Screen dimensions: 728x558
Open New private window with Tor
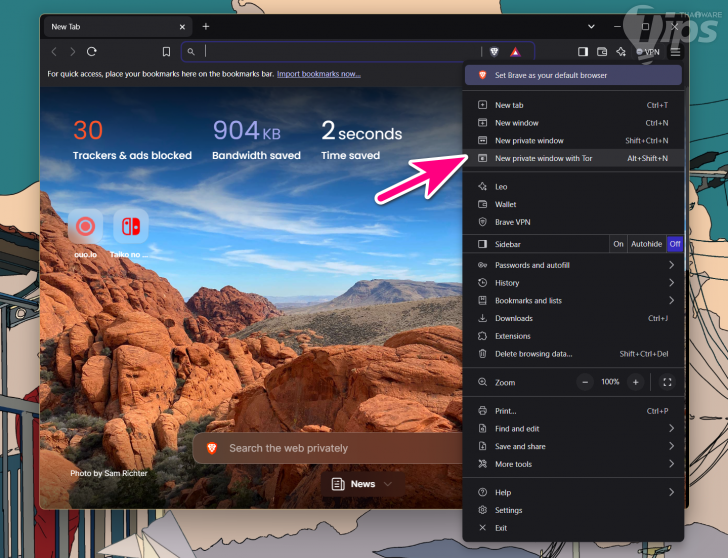573,158
